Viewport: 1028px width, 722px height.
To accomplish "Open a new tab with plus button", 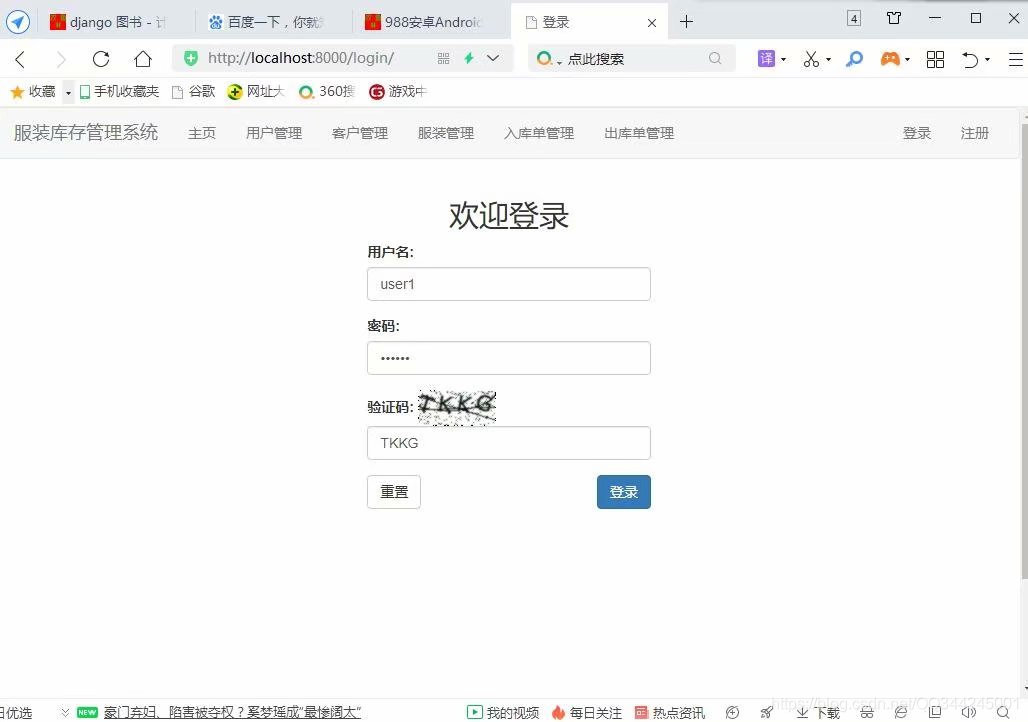I will (686, 22).
